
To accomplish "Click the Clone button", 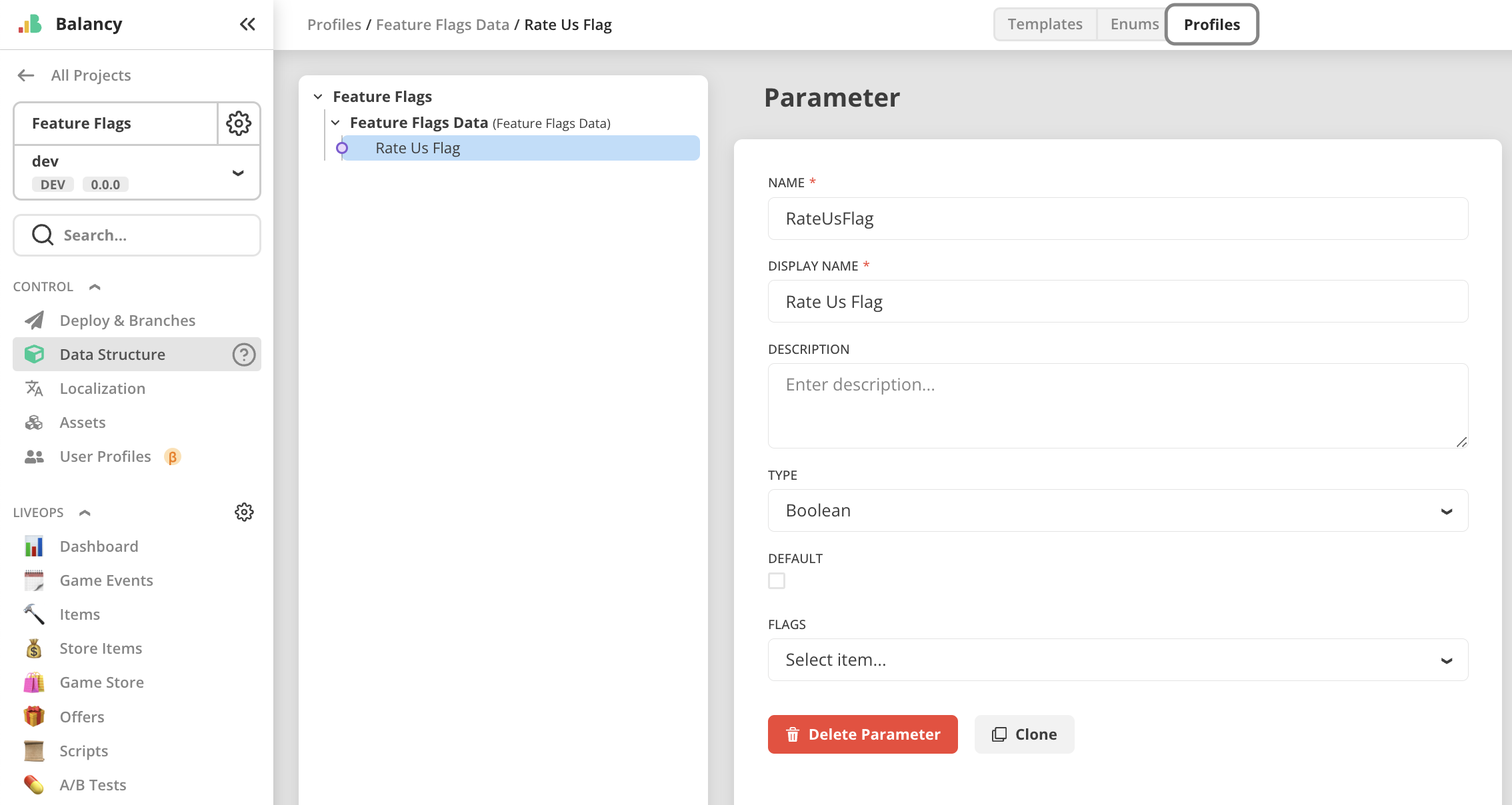I will click(x=1024, y=734).
